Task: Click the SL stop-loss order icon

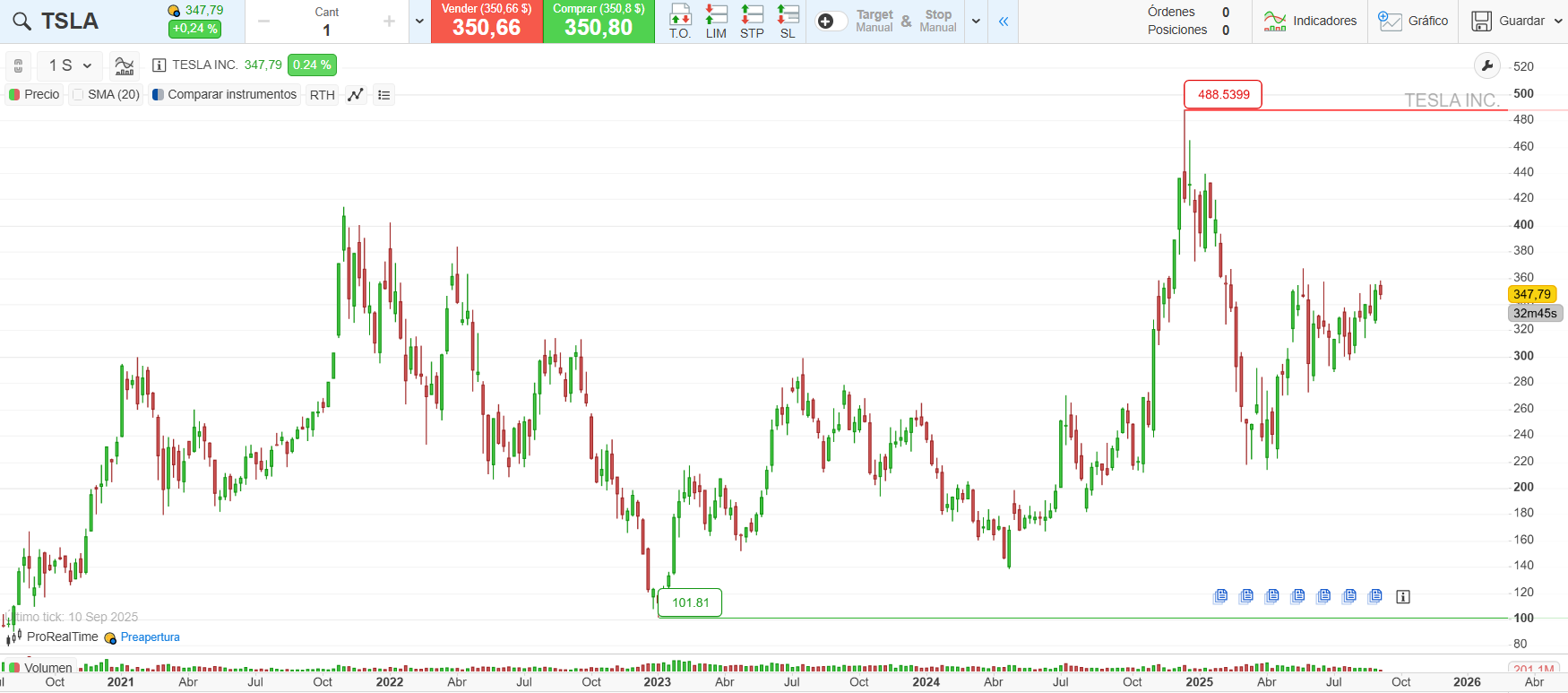Action: 788,21
